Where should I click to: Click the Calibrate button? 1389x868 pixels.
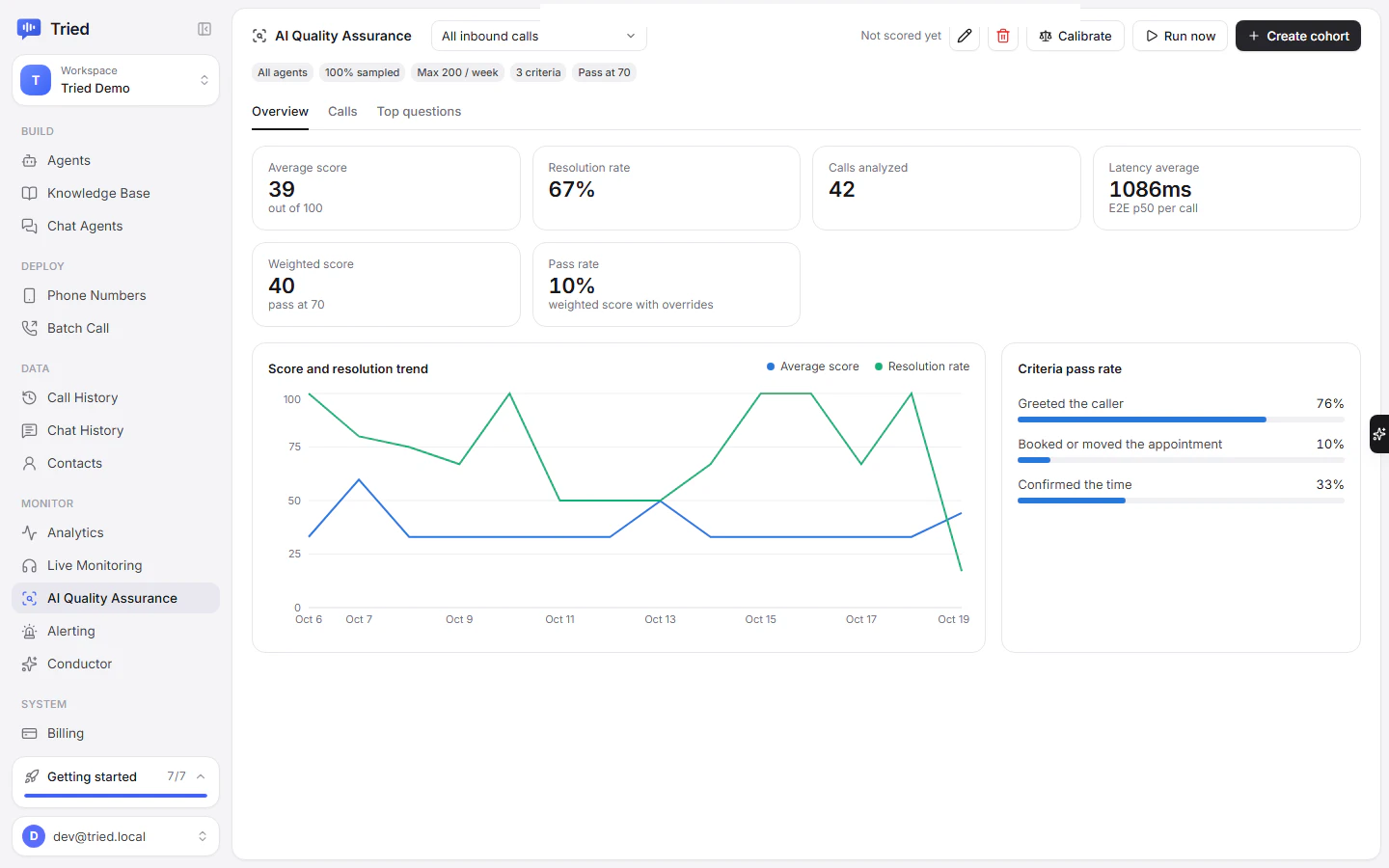[1075, 36]
